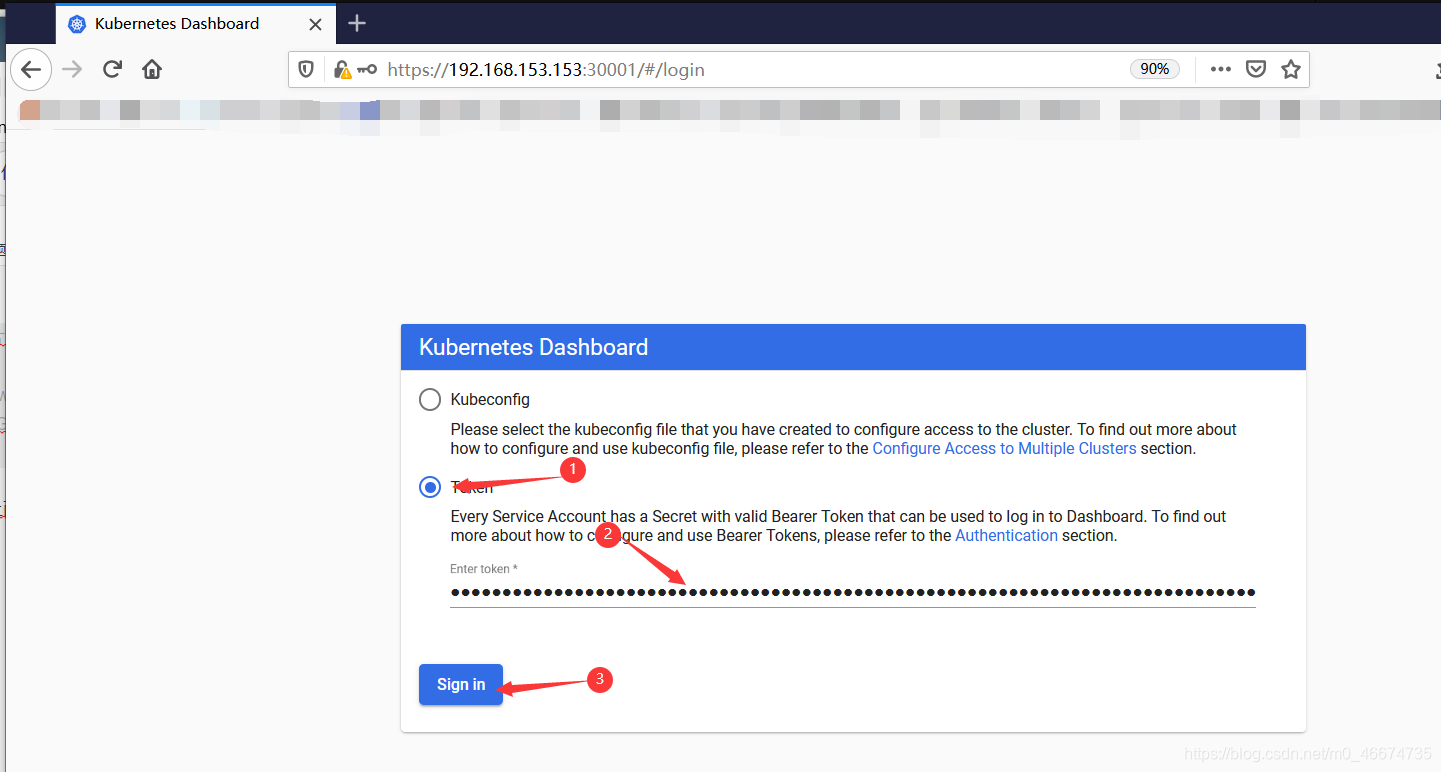Open the Authentication section link

1006,536
